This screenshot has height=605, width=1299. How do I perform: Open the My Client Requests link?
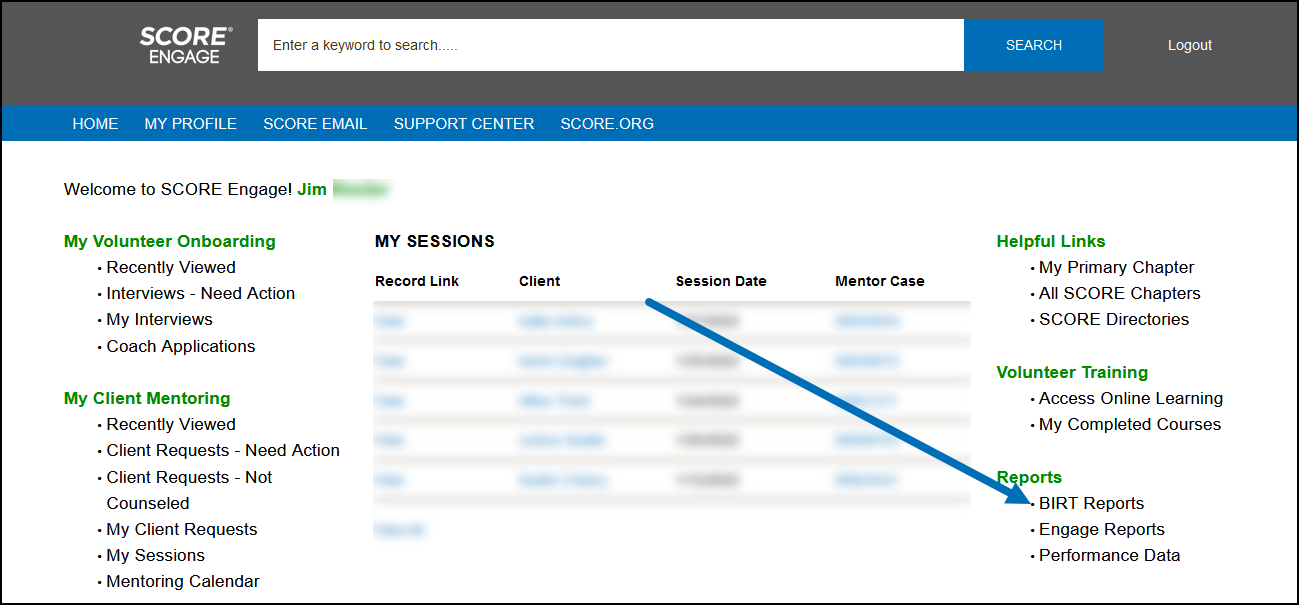182,529
